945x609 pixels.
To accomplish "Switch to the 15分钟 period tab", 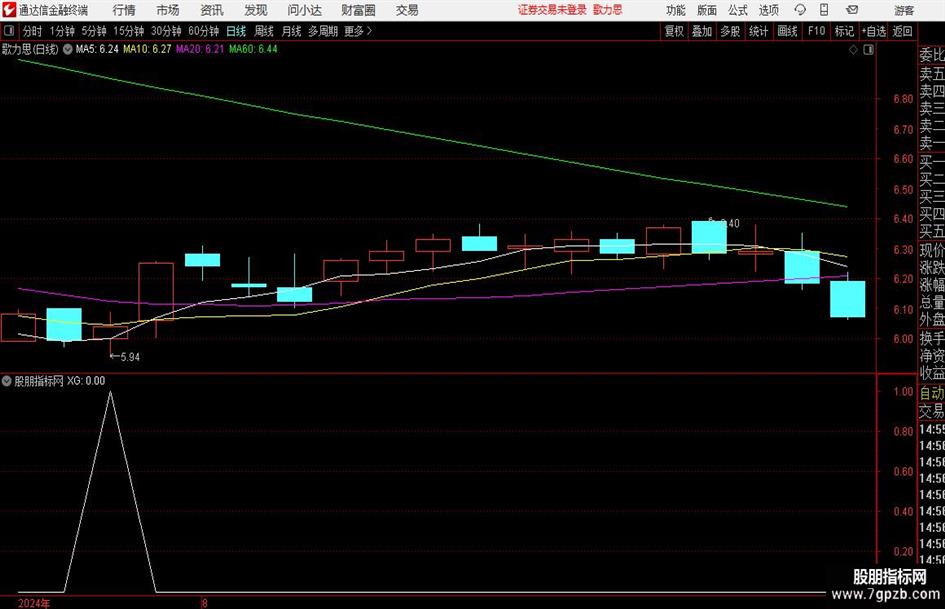I will click(x=129, y=31).
